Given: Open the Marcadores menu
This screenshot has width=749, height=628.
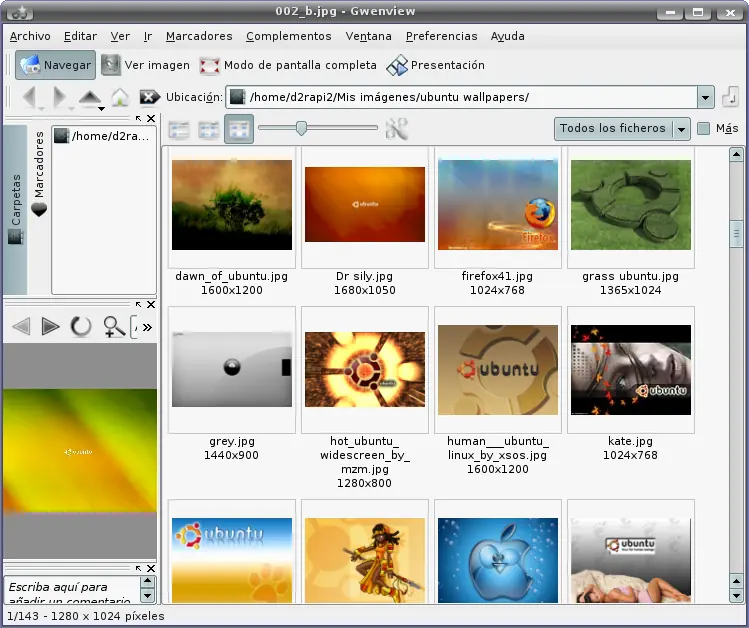Looking at the screenshot, I should tap(199, 36).
